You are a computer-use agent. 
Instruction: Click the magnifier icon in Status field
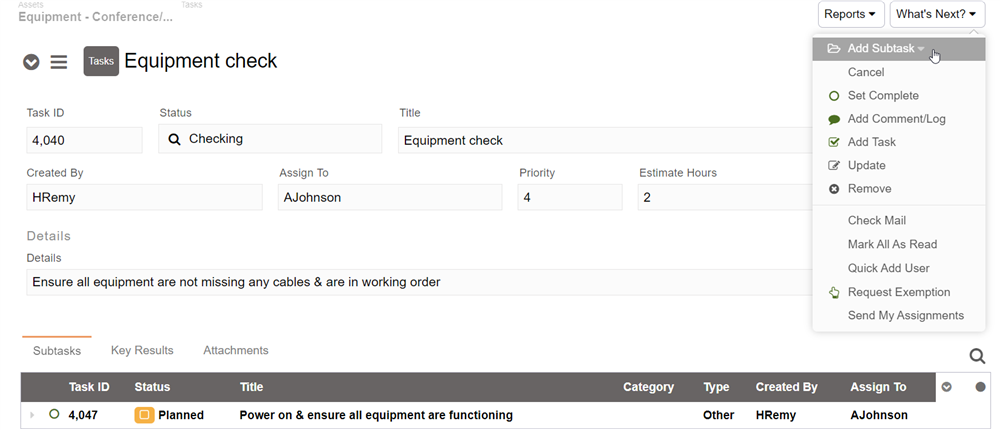tap(174, 139)
